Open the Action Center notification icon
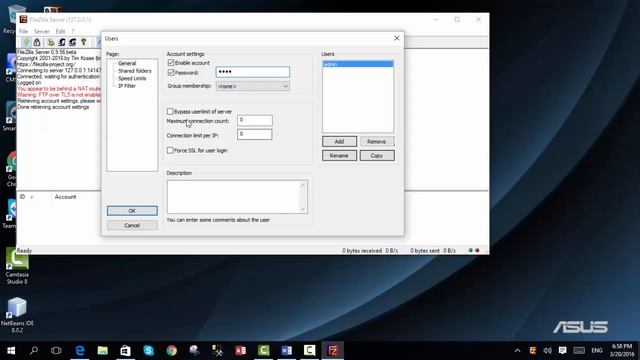The height and width of the screenshot is (360, 640). click(562, 351)
